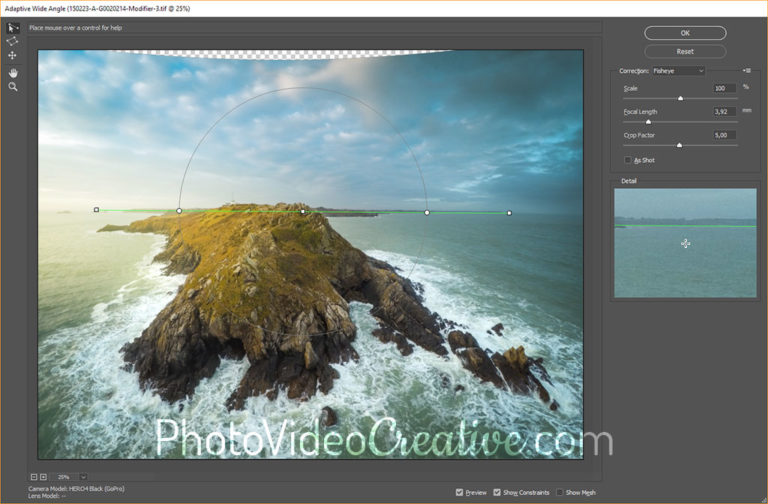Click the Crop Factor value field
Screen dimensions: 768x504
(x=723, y=135)
